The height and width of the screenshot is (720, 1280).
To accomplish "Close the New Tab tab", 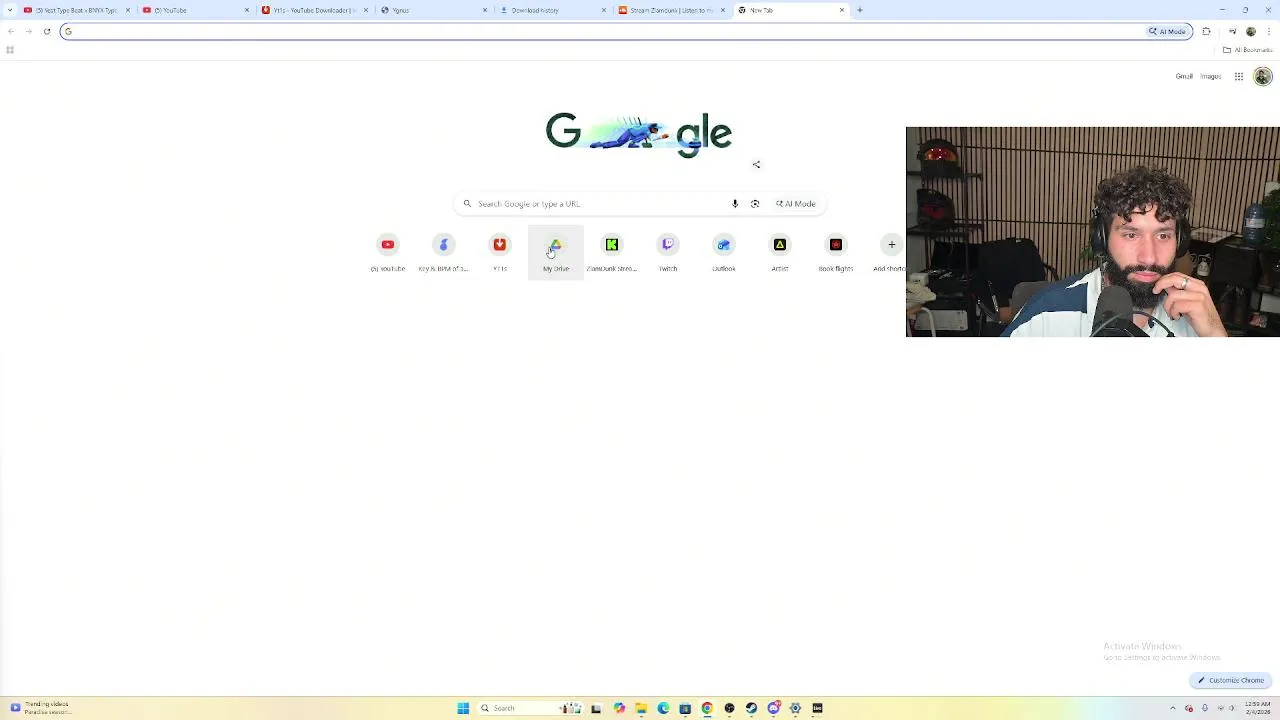I will [x=842, y=10].
